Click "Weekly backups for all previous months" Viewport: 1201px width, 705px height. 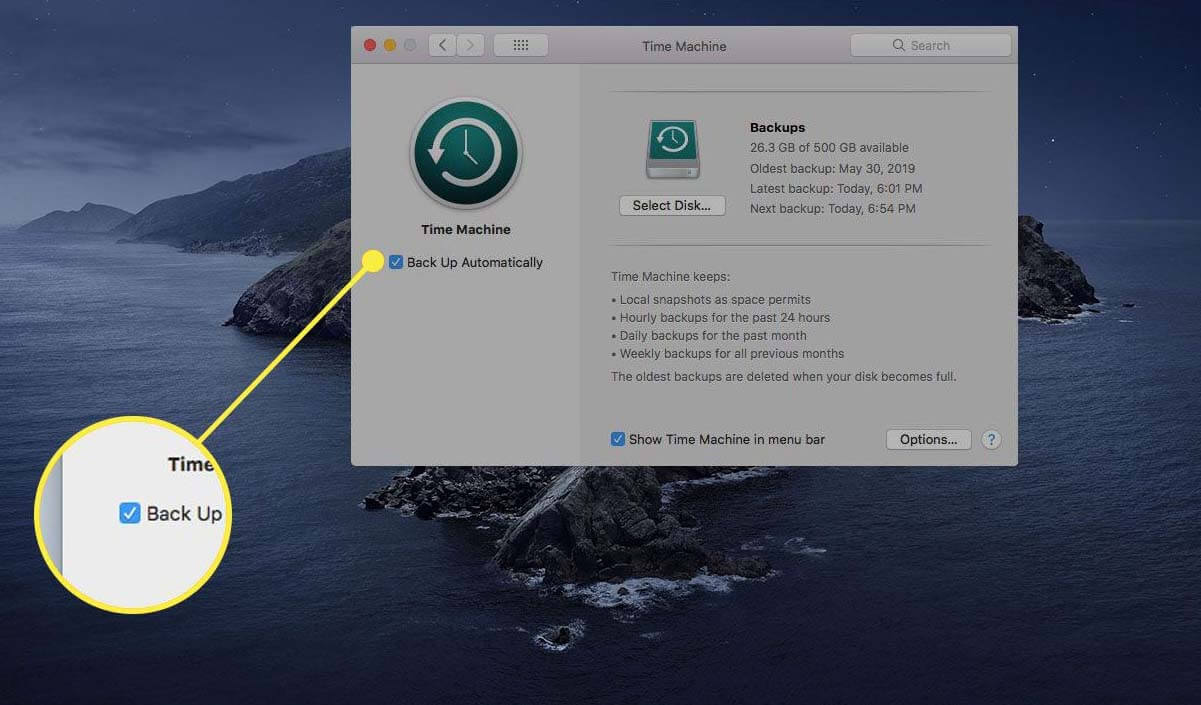731,353
